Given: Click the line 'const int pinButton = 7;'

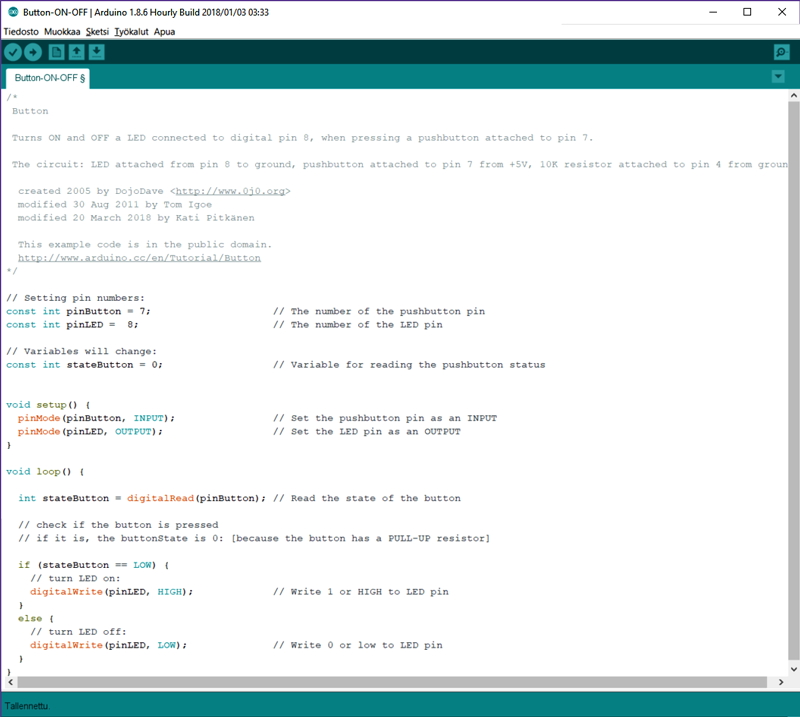Looking at the screenshot, I should click(x=78, y=311).
